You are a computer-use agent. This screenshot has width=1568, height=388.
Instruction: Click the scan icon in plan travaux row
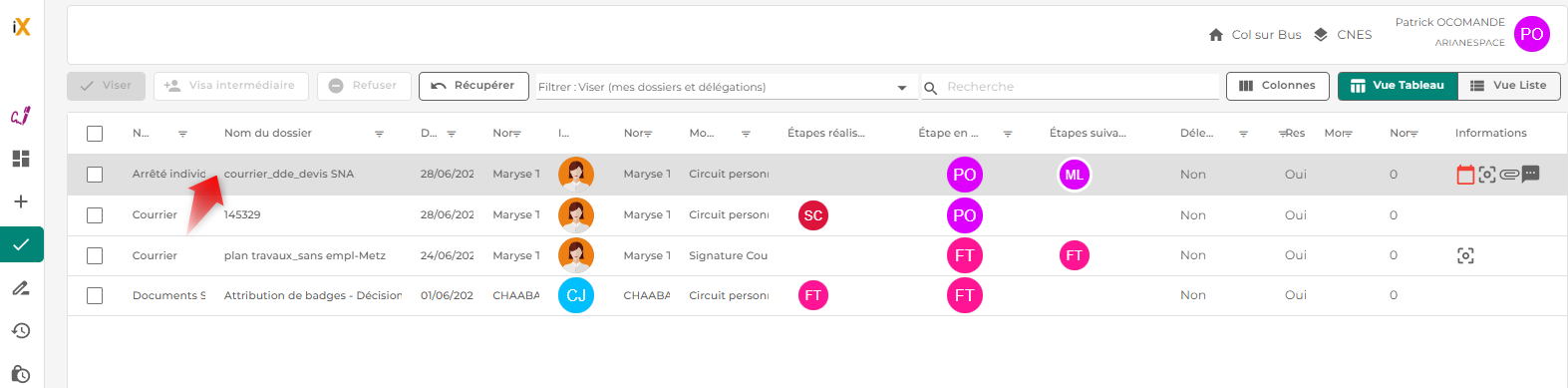point(1465,256)
